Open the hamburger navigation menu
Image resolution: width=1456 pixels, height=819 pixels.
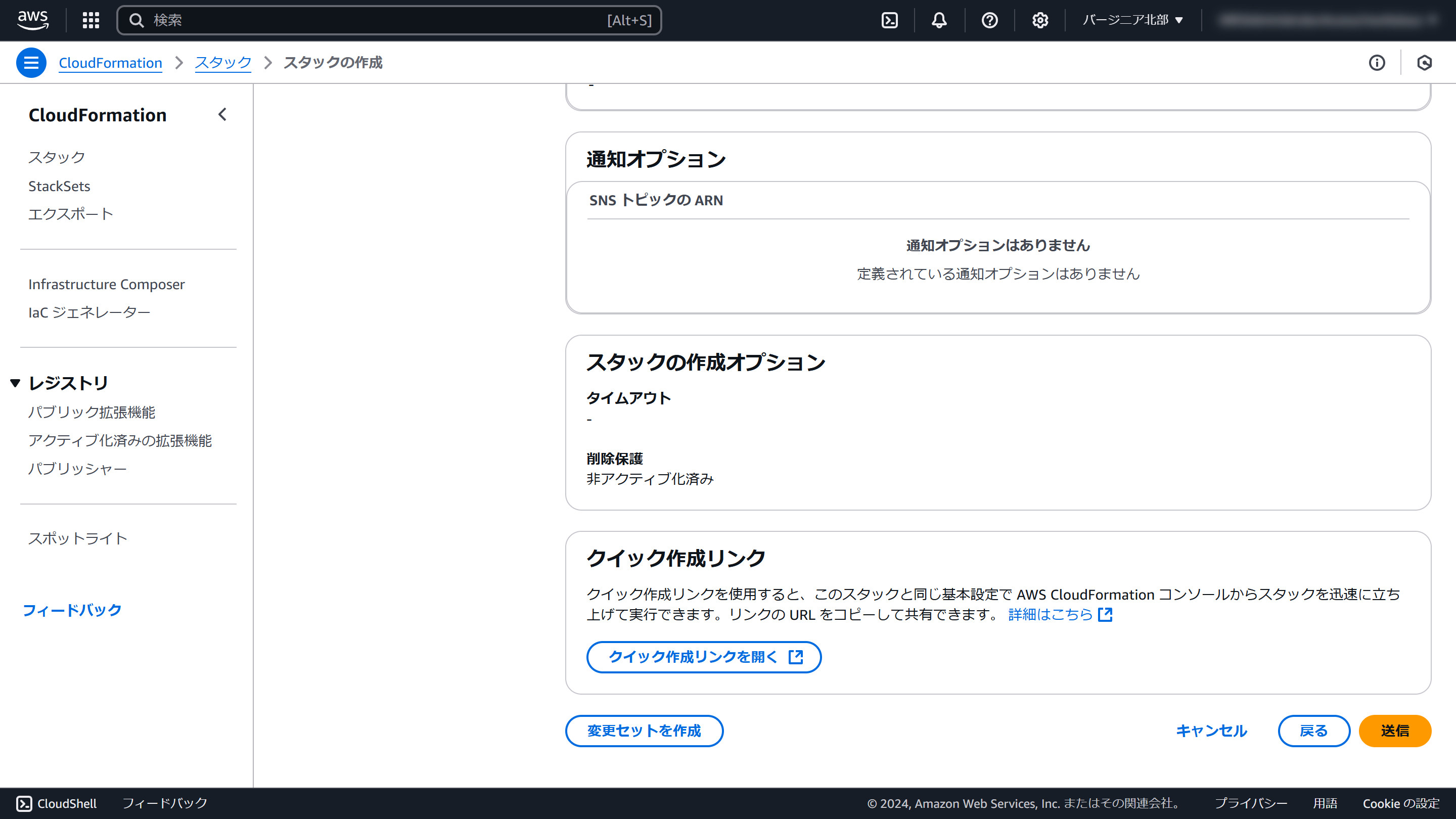31,62
